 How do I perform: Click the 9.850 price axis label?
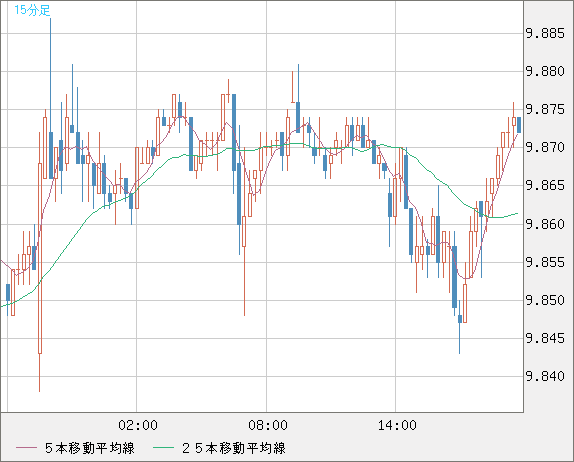[x=545, y=301]
